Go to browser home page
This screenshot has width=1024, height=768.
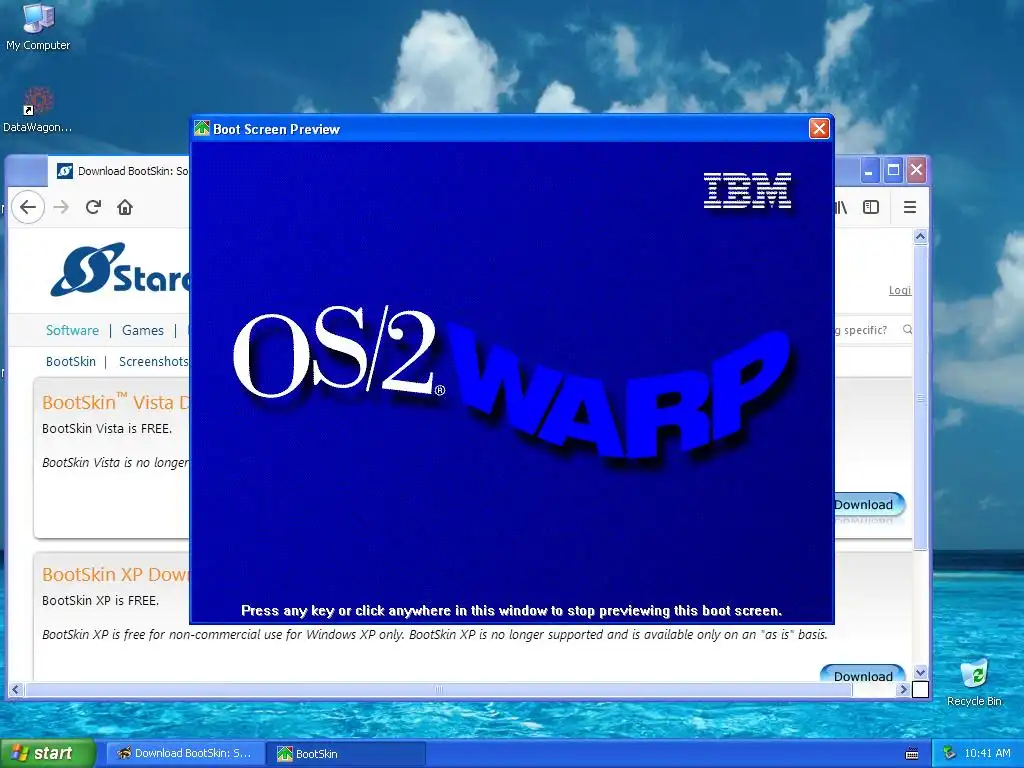(x=125, y=207)
